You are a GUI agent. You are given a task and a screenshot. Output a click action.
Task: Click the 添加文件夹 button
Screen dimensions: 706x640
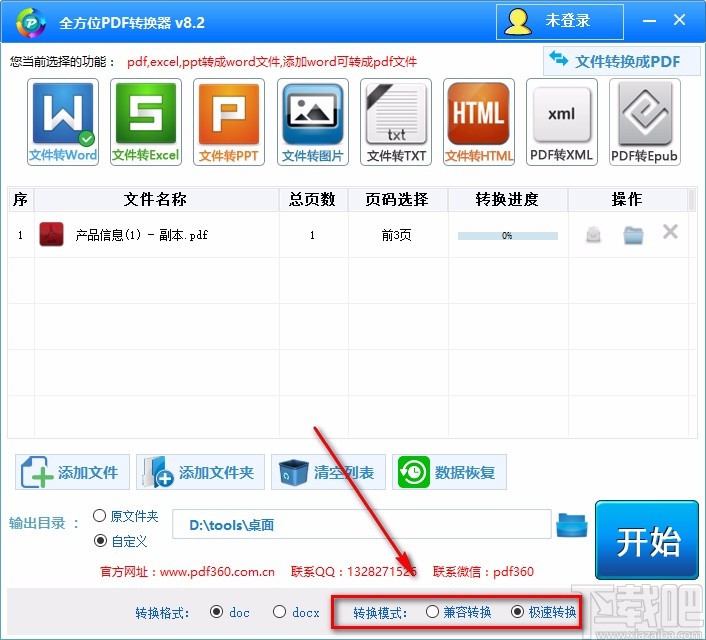pos(200,472)
